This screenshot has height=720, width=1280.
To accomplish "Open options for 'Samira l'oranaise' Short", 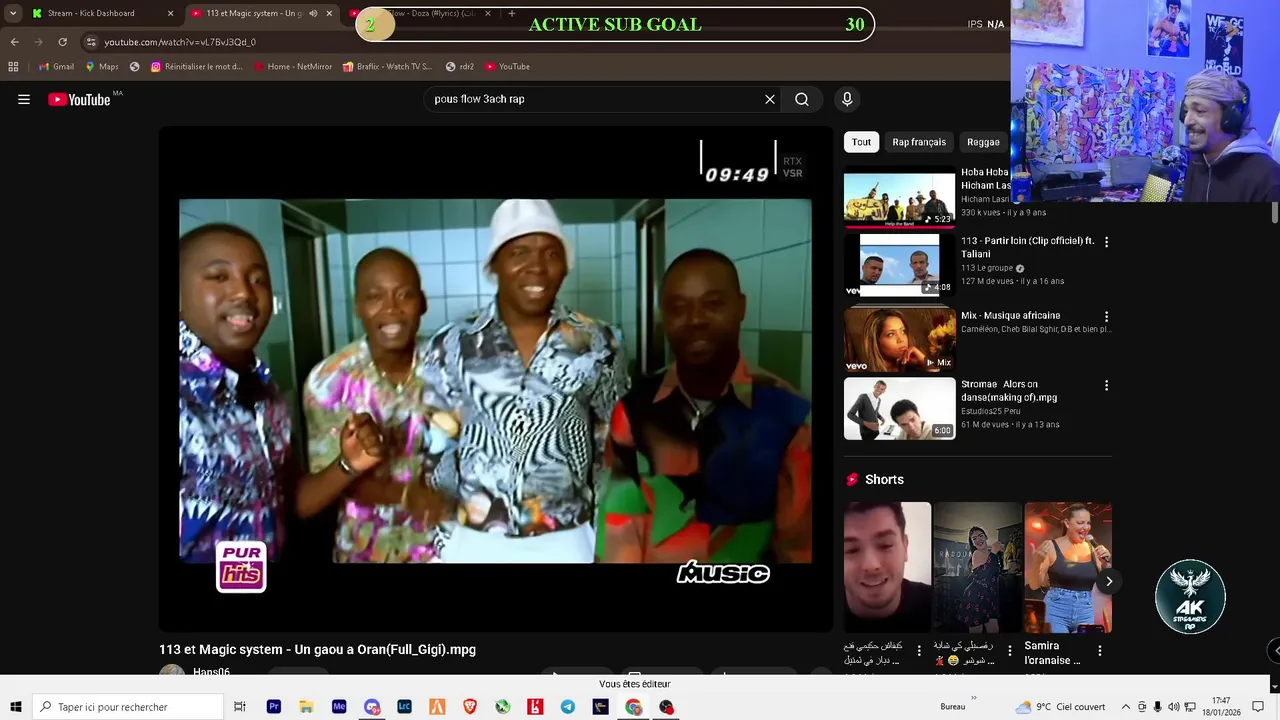I will pyautogui.click(x=1100, y=651).
